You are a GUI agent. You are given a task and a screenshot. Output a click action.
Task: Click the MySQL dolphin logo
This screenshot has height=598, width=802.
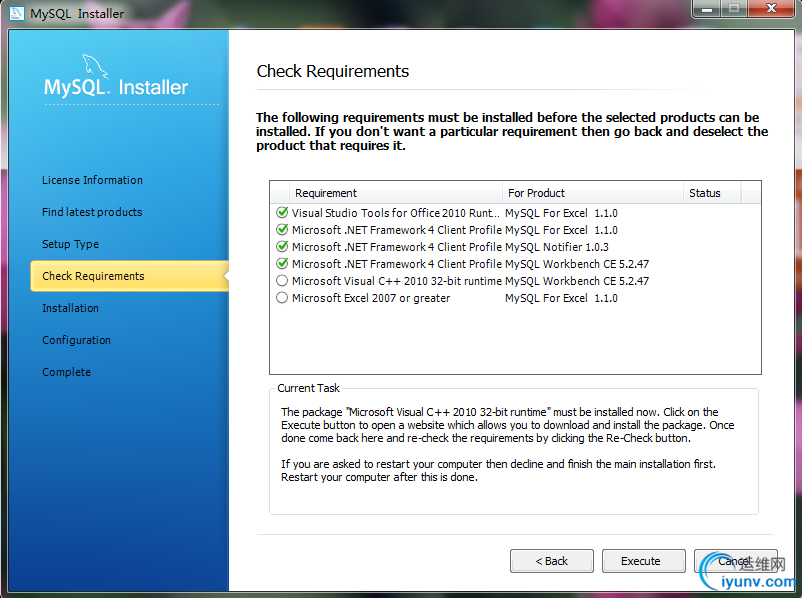coord(96,67)
